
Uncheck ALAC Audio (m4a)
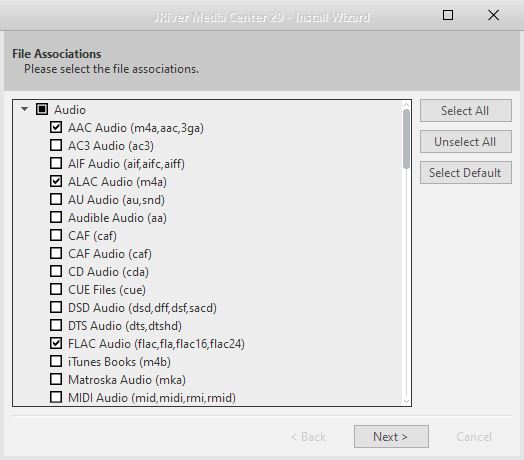56,181
